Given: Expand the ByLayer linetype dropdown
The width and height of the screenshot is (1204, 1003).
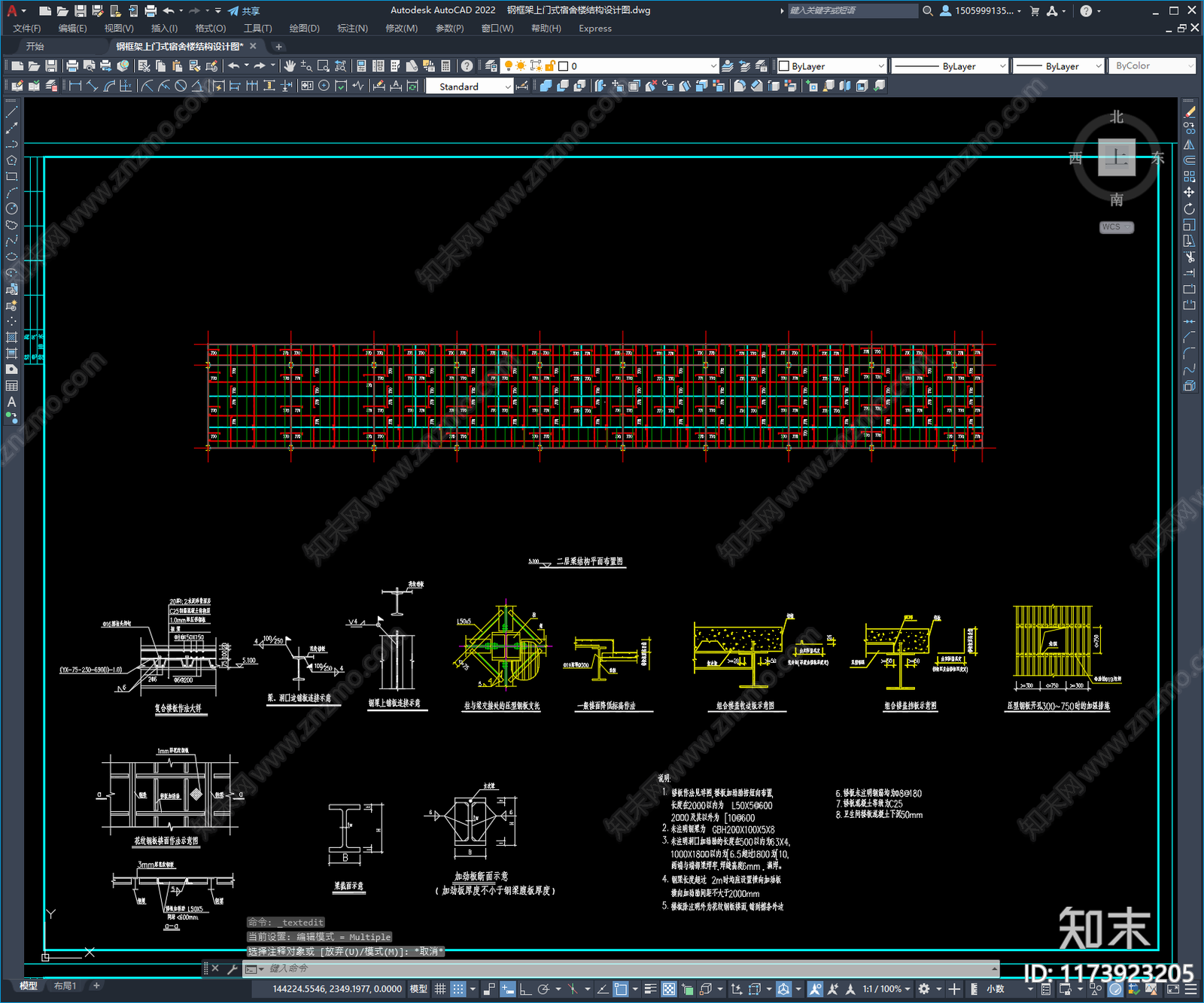Looking at the screenshot, I should pyautogui.click(x=950, y=66).
